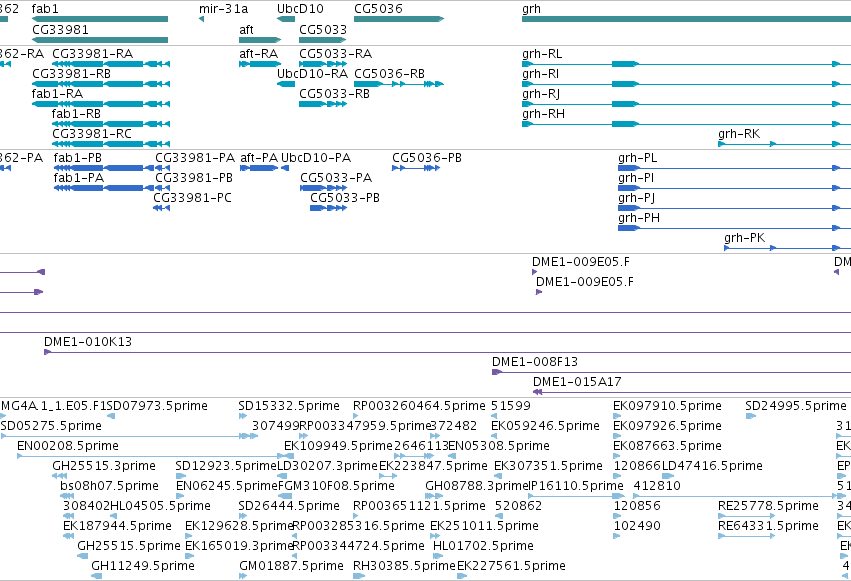Screen dimensions: 851x581
Task: Select the fab1-PB protein label
Action: tap(78, 158)
